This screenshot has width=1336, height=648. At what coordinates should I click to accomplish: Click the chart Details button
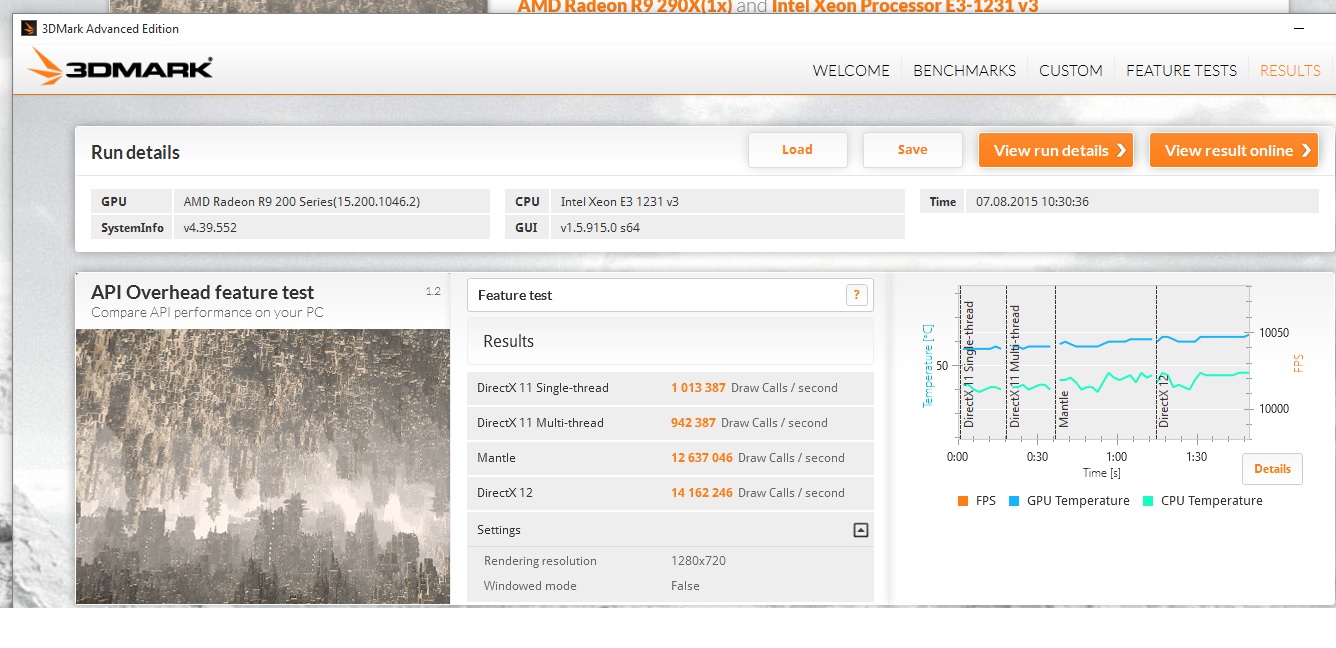pos(1272,469)
